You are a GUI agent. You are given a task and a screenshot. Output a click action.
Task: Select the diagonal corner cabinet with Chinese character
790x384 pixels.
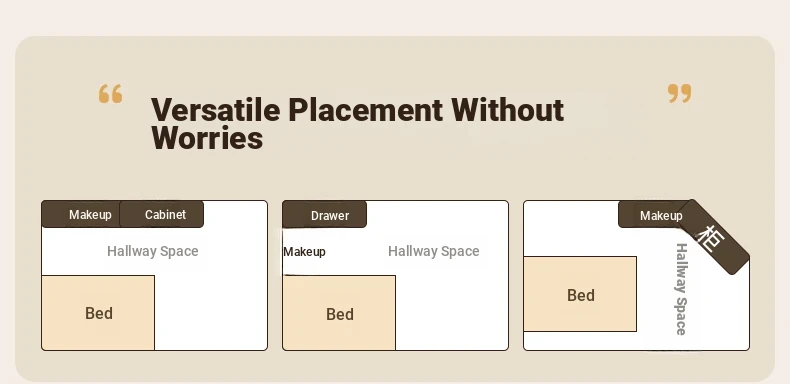(713, 237)
